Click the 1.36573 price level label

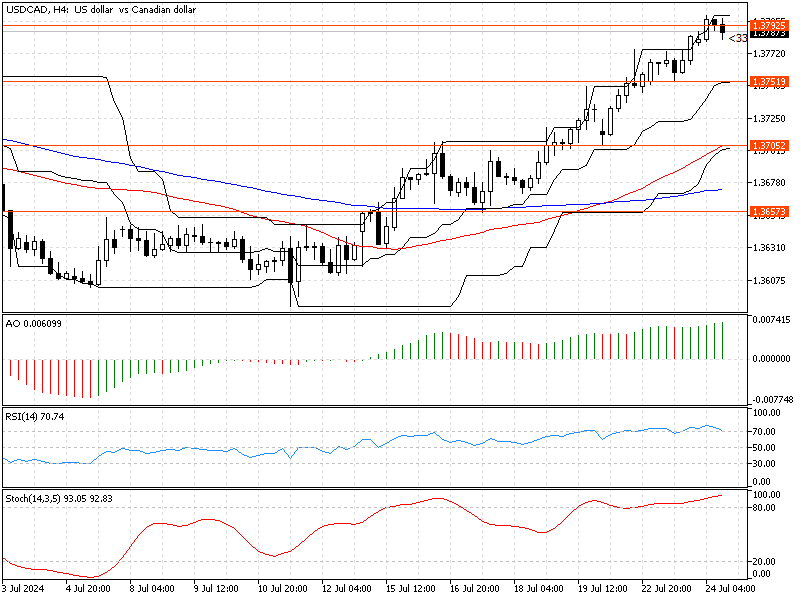(770, 211)
